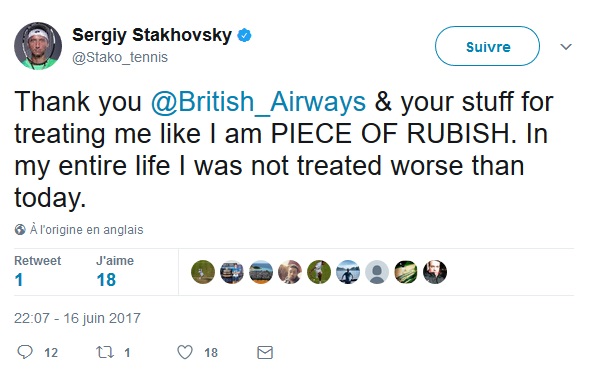Viewport: 600px width, 385px height.
Task: Click the Sergiy Stakhovsky display name
Action: tap(152, 35)
